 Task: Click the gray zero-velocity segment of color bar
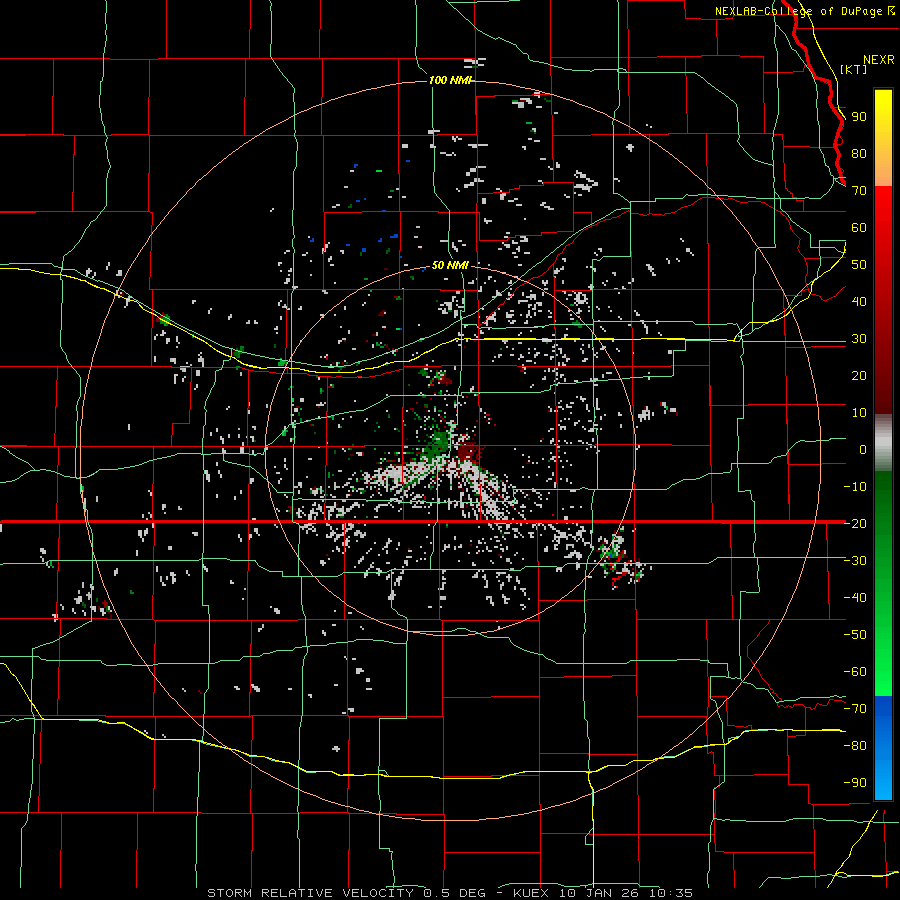point(883,443)
